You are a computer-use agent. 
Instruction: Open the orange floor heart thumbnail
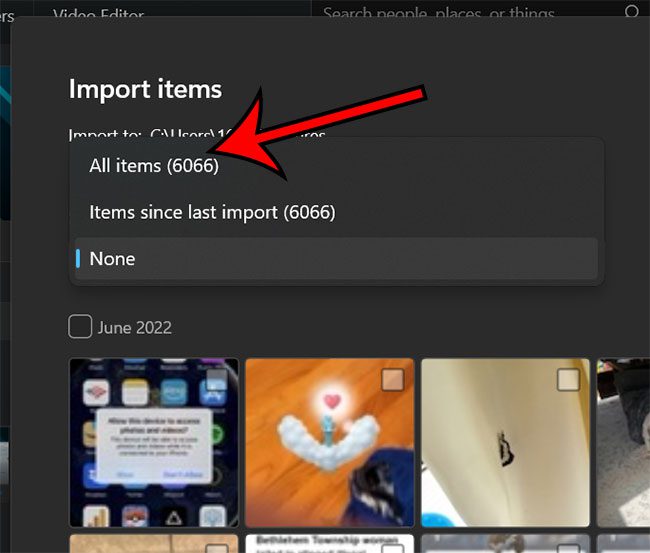click(x=330, y=443)
